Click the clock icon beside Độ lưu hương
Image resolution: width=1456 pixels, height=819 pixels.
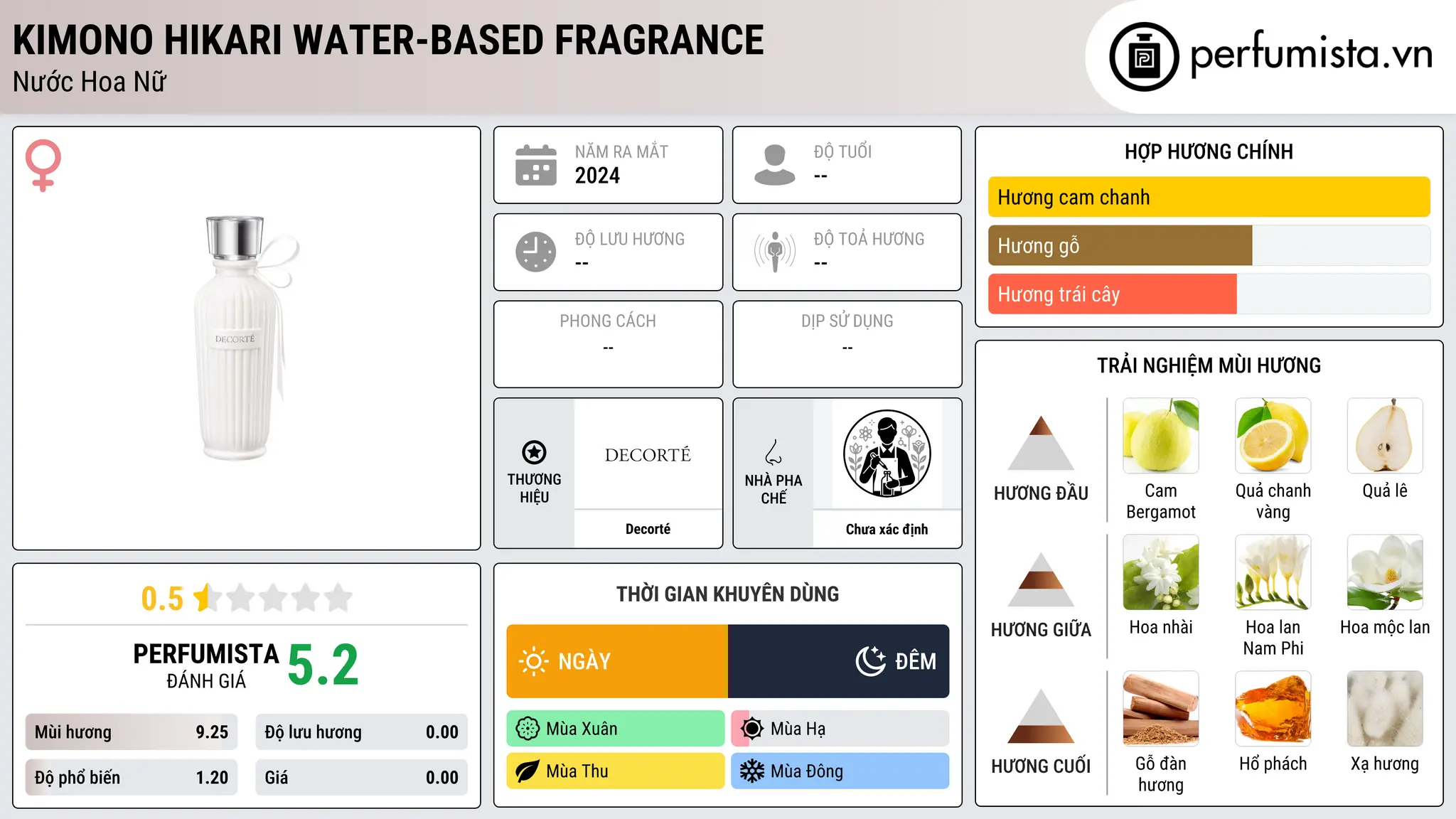pos(536,252)
